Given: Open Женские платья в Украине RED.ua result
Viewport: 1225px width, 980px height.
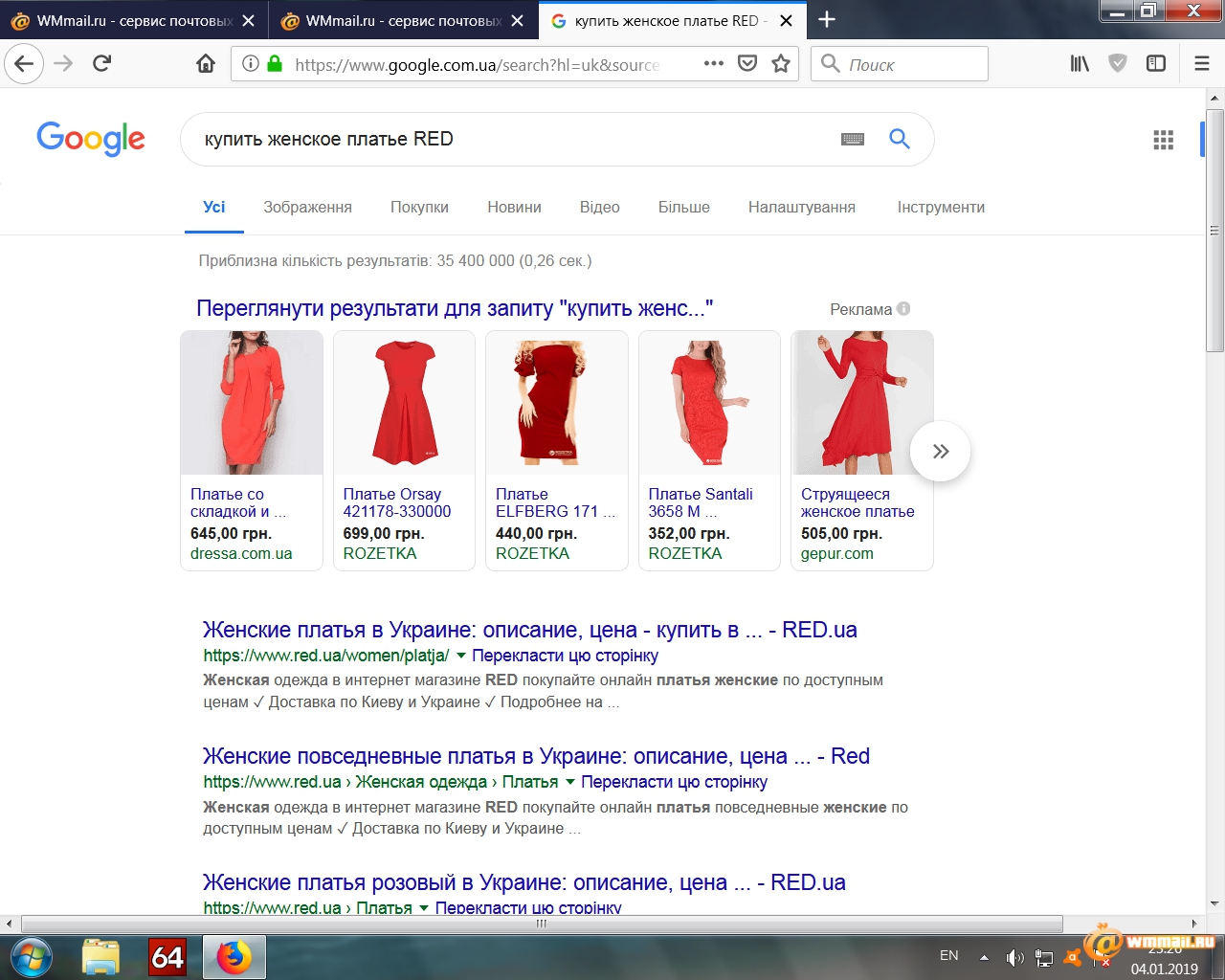Looking at the screenshot, I should [530, 630].
